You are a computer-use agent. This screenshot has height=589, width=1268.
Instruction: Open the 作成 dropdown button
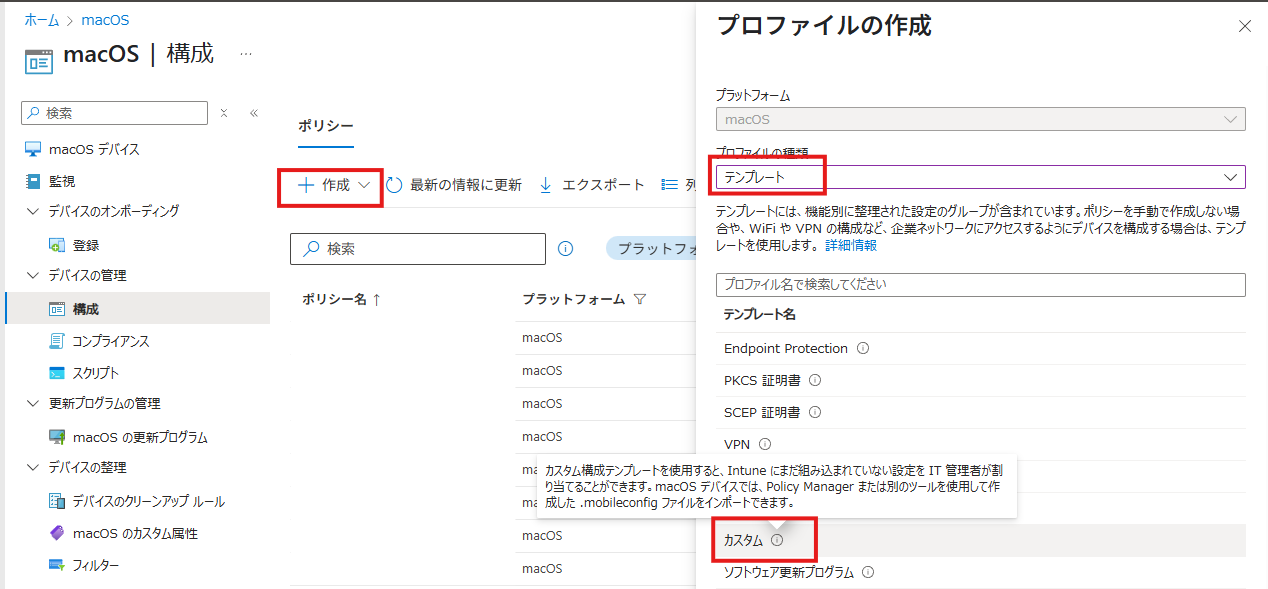pyautogui.click(x=335, y=185)
